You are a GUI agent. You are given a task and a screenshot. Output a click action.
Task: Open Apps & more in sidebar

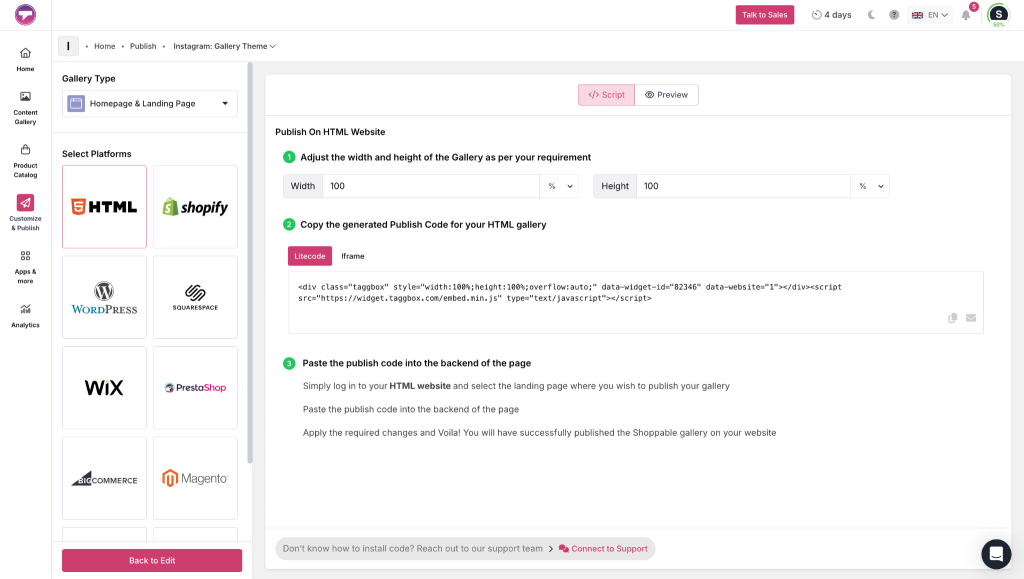click(x=25, y=267)
